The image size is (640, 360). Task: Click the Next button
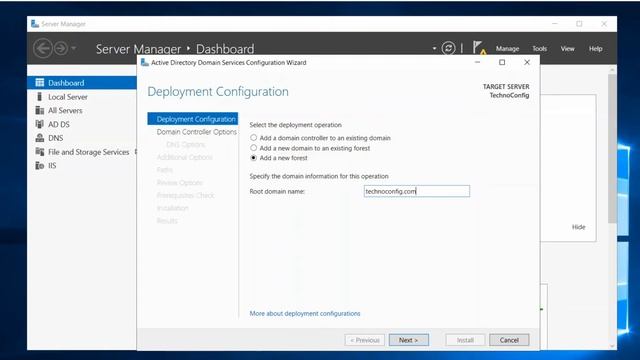tap(409, 340)
